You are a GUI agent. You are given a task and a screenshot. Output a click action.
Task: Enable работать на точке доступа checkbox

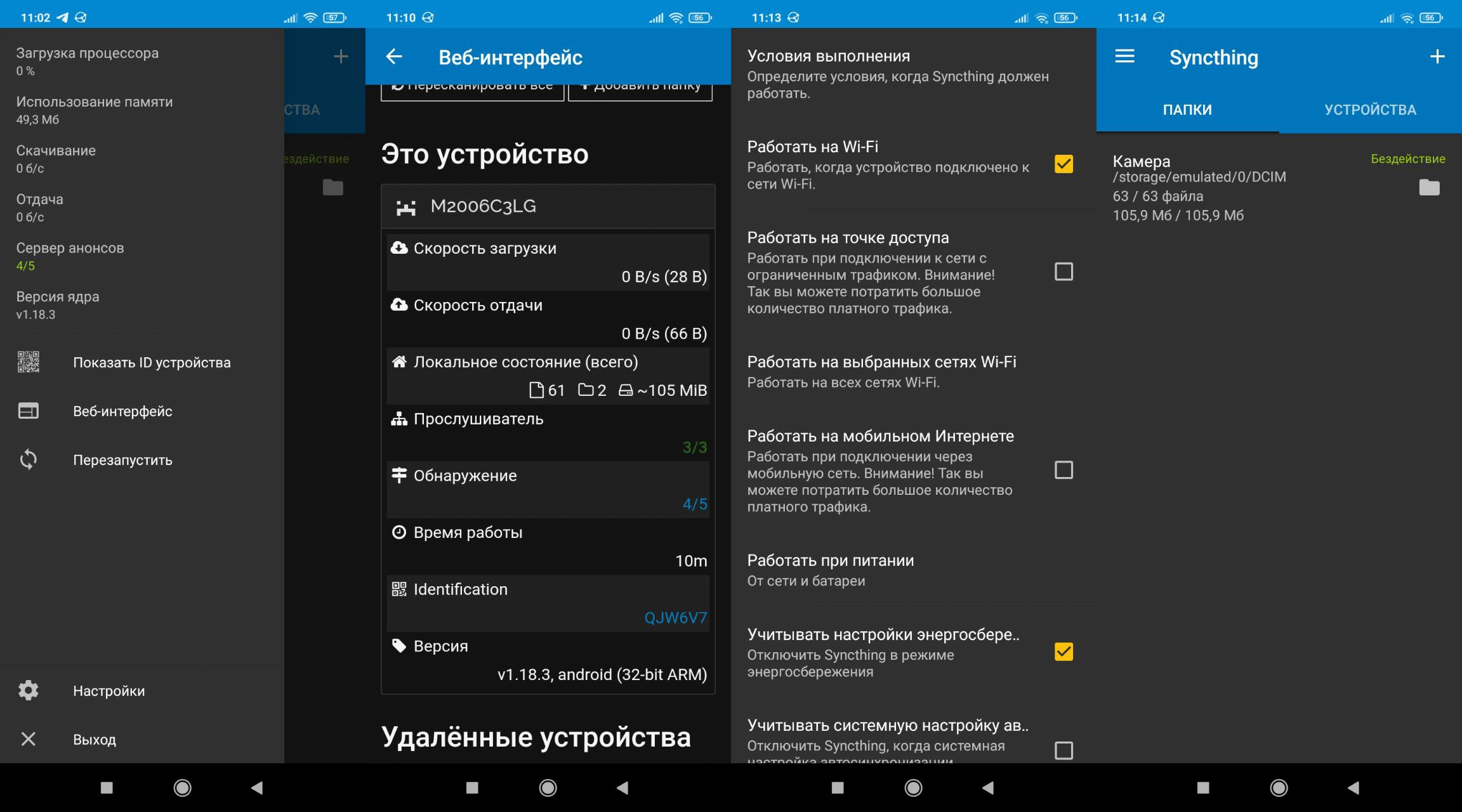click(1062, 270)
